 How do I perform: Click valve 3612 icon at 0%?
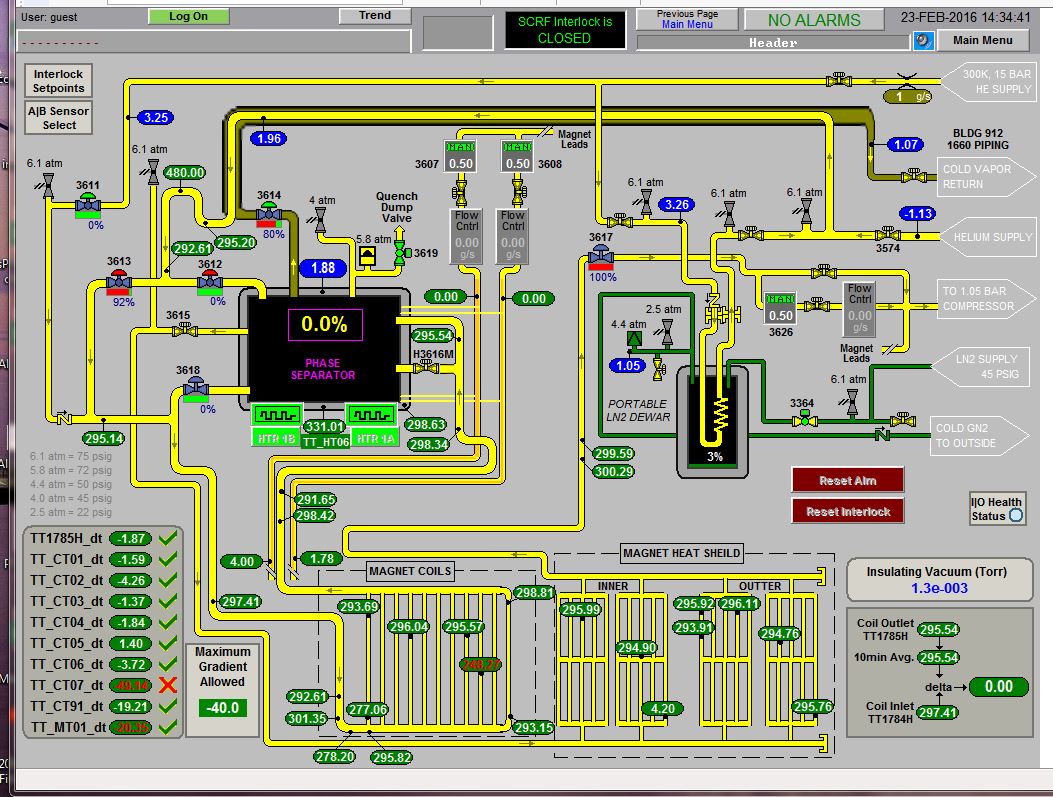click(x=210, y=282)
